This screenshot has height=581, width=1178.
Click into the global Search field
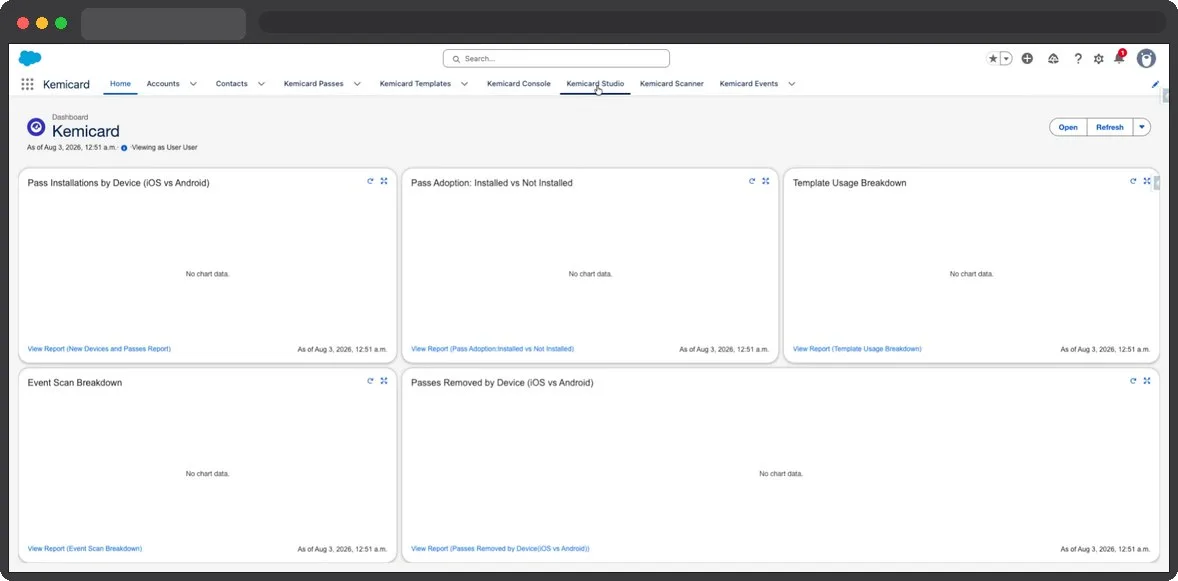(x=556, y=59)
